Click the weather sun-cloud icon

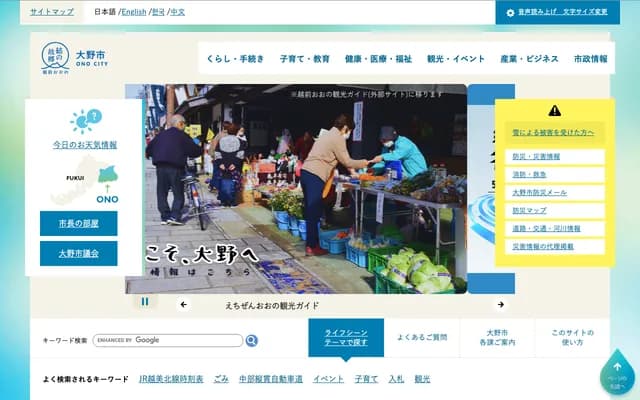click(85, 121)
